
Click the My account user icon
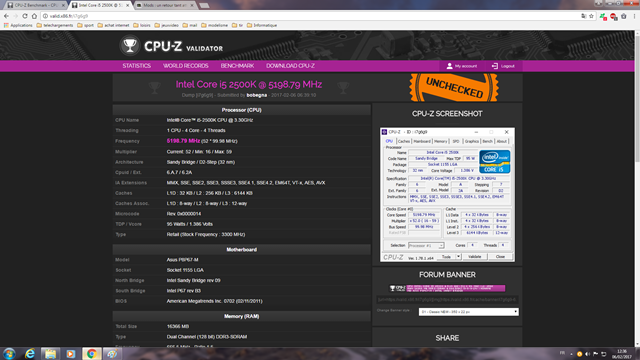[449, 66]
